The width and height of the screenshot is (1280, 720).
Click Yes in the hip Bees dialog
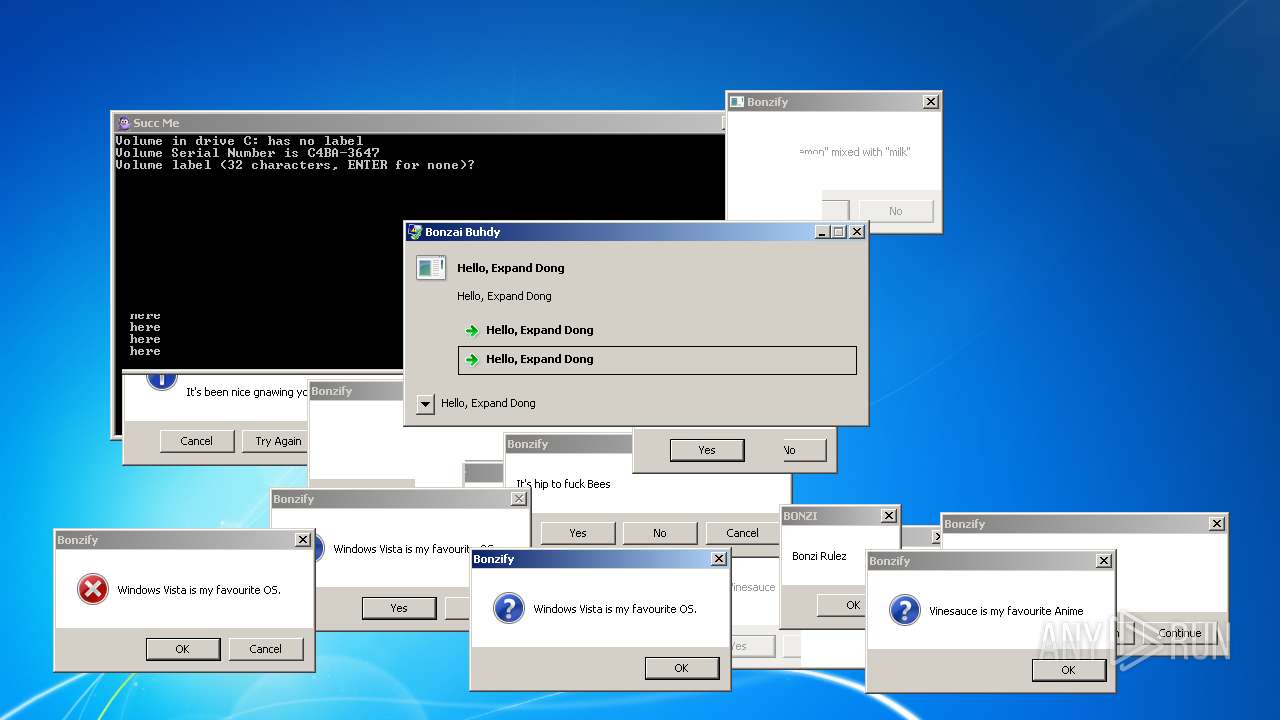[578, 533]
